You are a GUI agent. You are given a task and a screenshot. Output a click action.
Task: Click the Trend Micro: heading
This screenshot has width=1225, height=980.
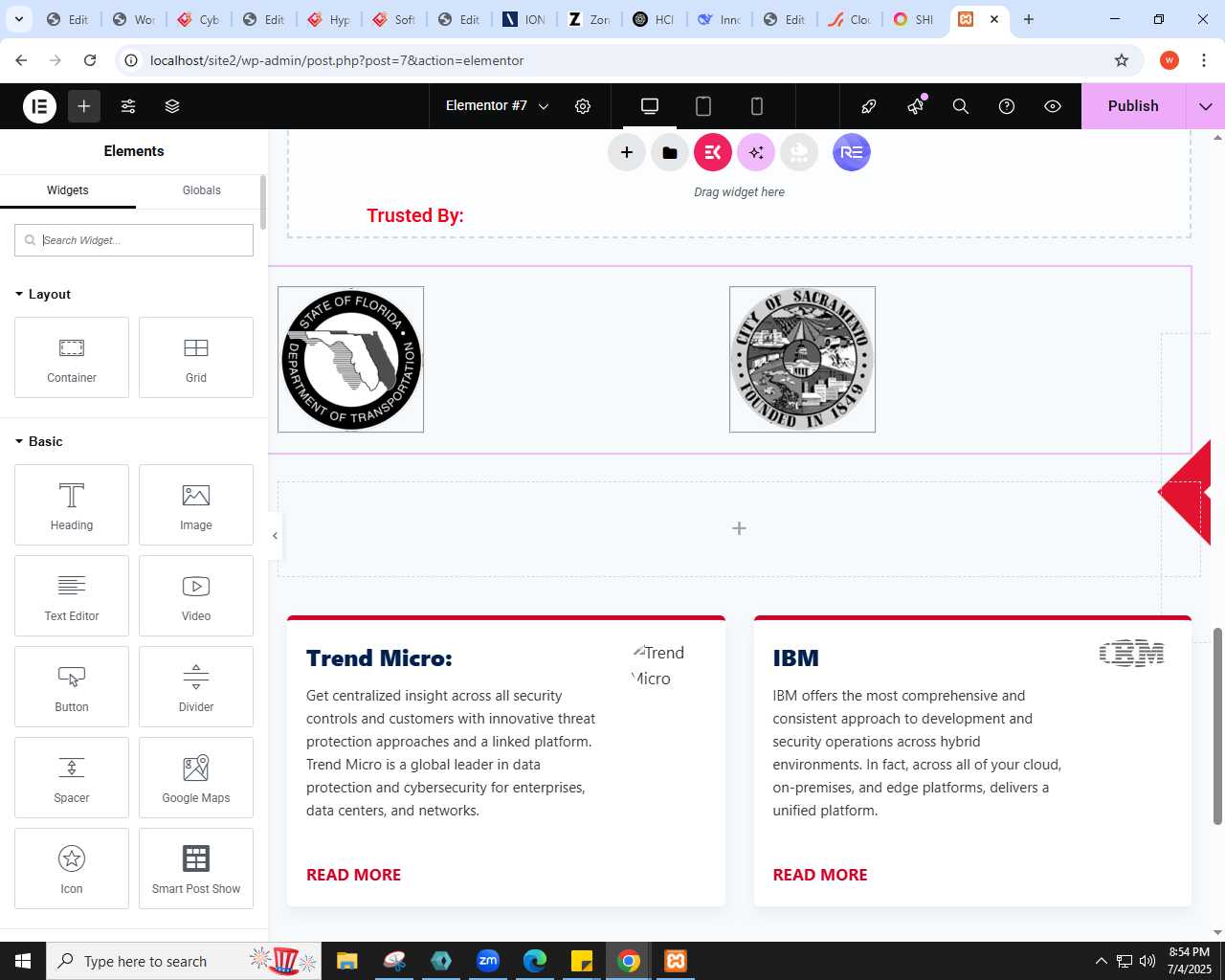[x=379, y=658]
